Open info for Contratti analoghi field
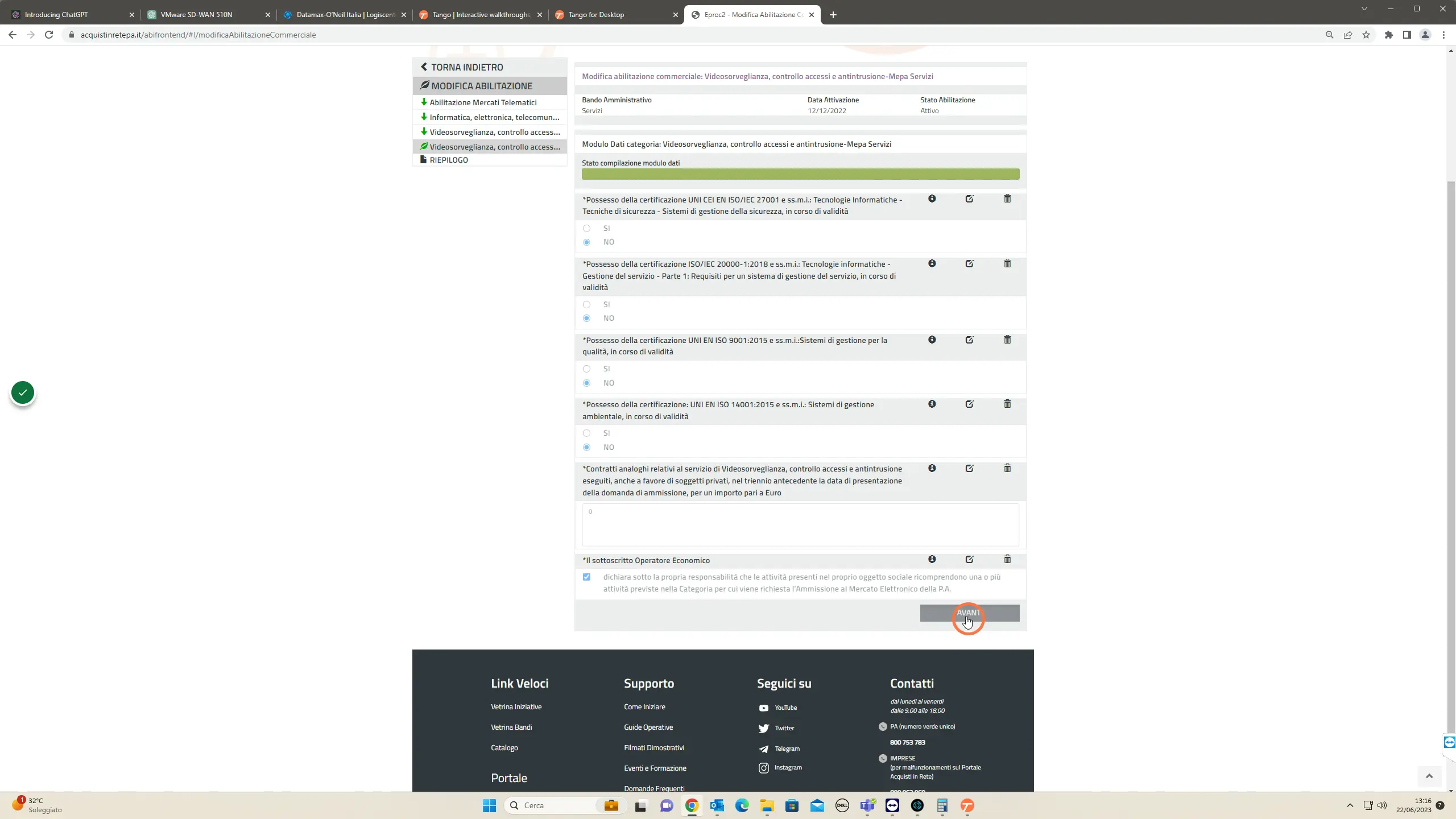This screenshot has height=819, width=1456. click(x=932, y=468)
